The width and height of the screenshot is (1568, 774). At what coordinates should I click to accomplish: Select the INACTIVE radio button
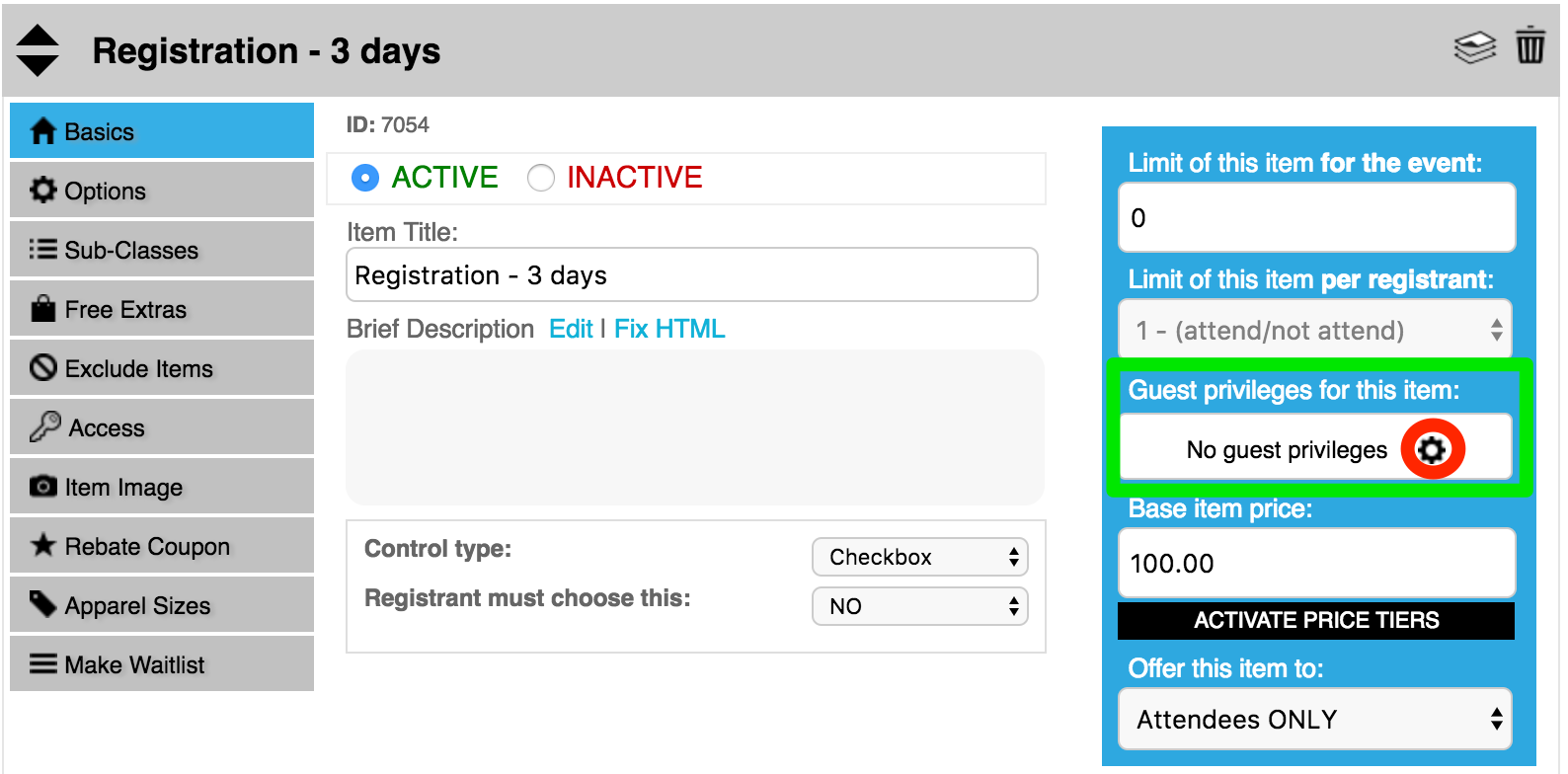[x=541, y=178]
